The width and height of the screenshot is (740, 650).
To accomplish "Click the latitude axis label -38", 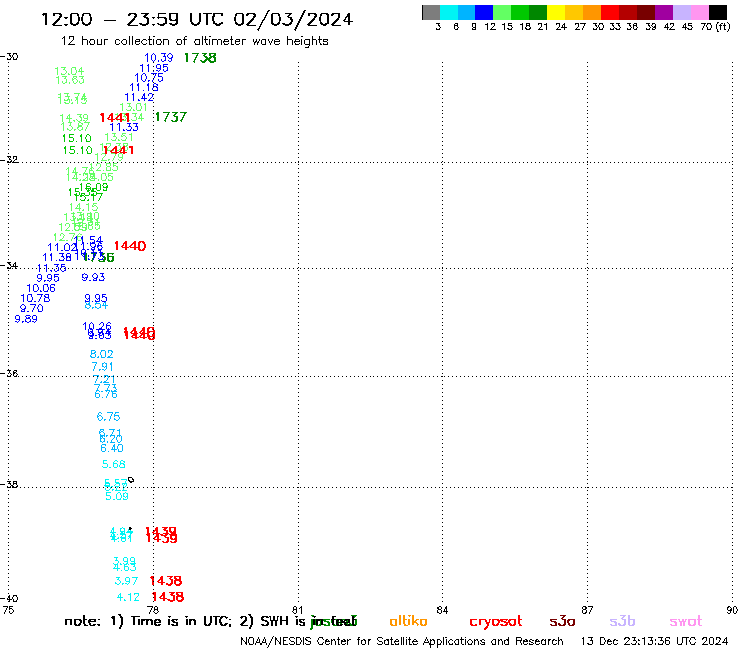I will coord(9,484).
